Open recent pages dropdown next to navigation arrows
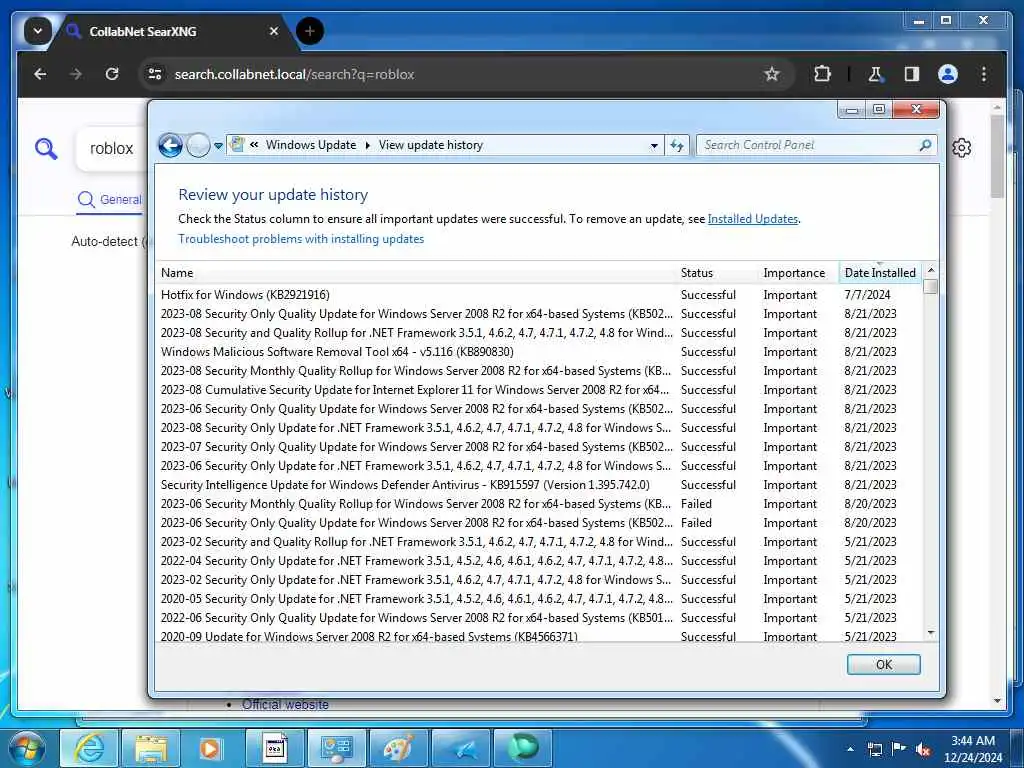Screen dimensions: 1024x768 [218, 146]
